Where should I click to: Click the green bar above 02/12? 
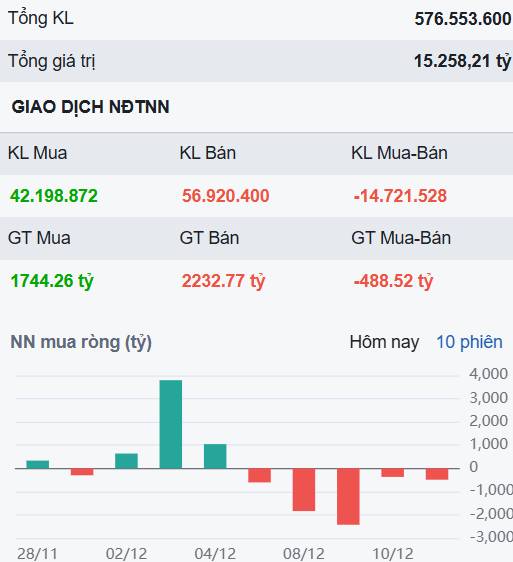126,461
